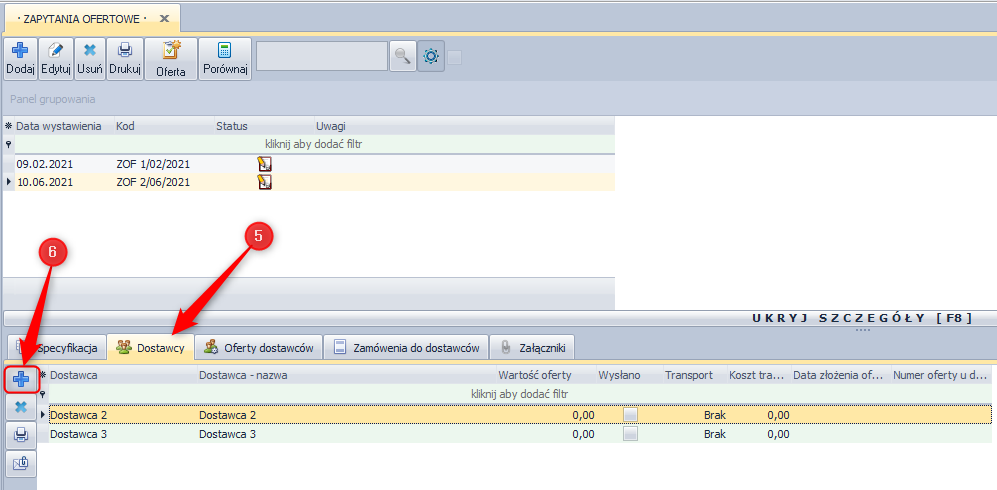Click the send email icon in side panel
The image size is (997, 490).
[20, 463]
